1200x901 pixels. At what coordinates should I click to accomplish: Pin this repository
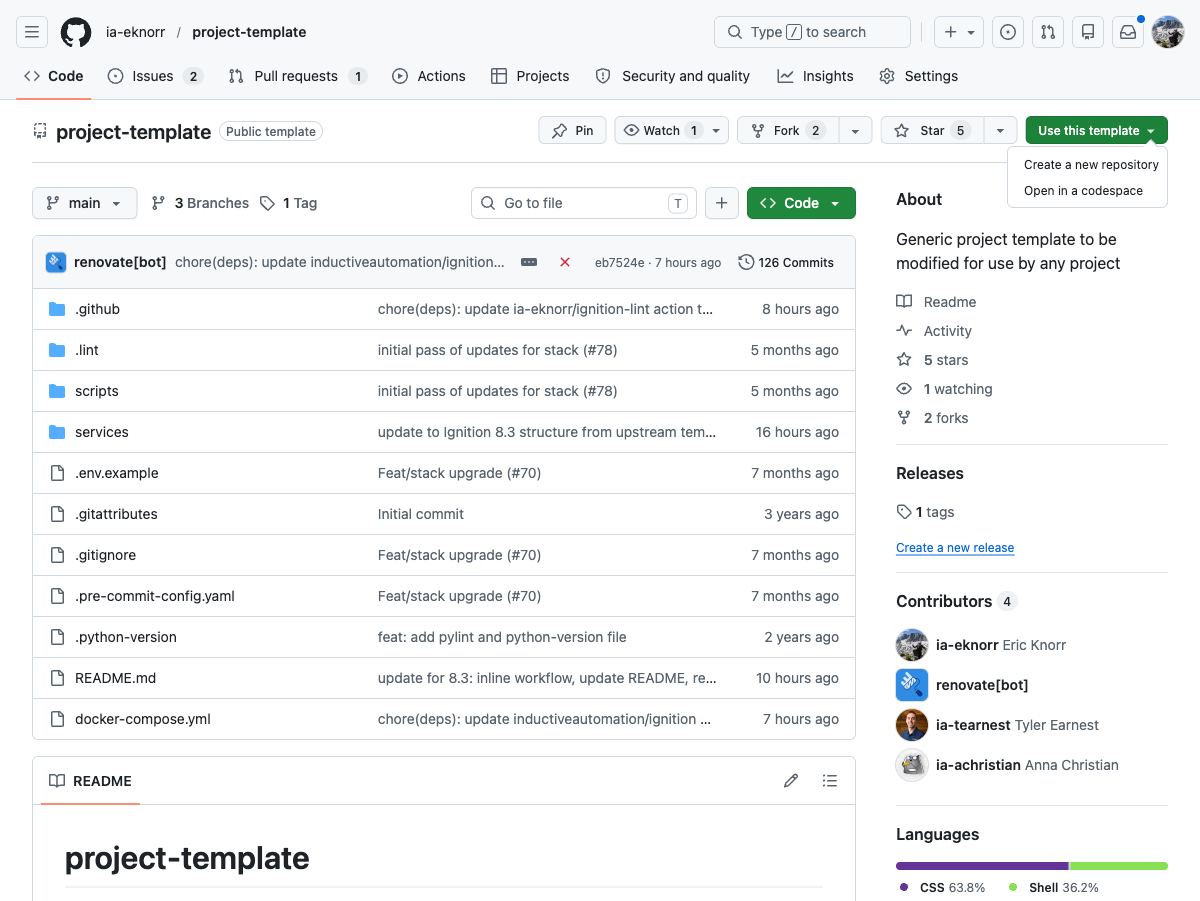pyautogui.click(x=572, y=131)
